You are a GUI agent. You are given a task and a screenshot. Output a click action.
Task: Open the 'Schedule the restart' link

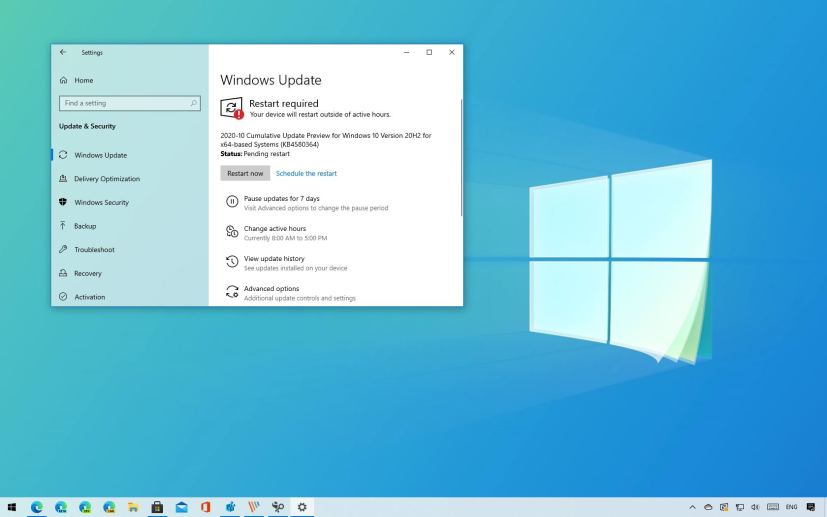[306, 173]
